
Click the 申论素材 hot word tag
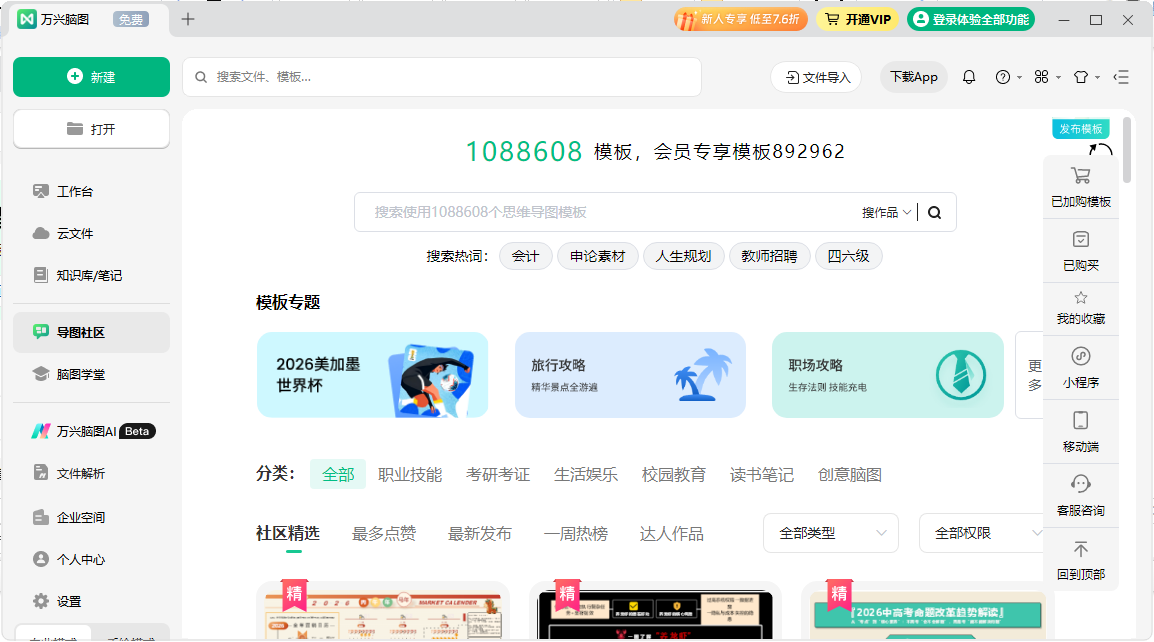pos(598,256)
